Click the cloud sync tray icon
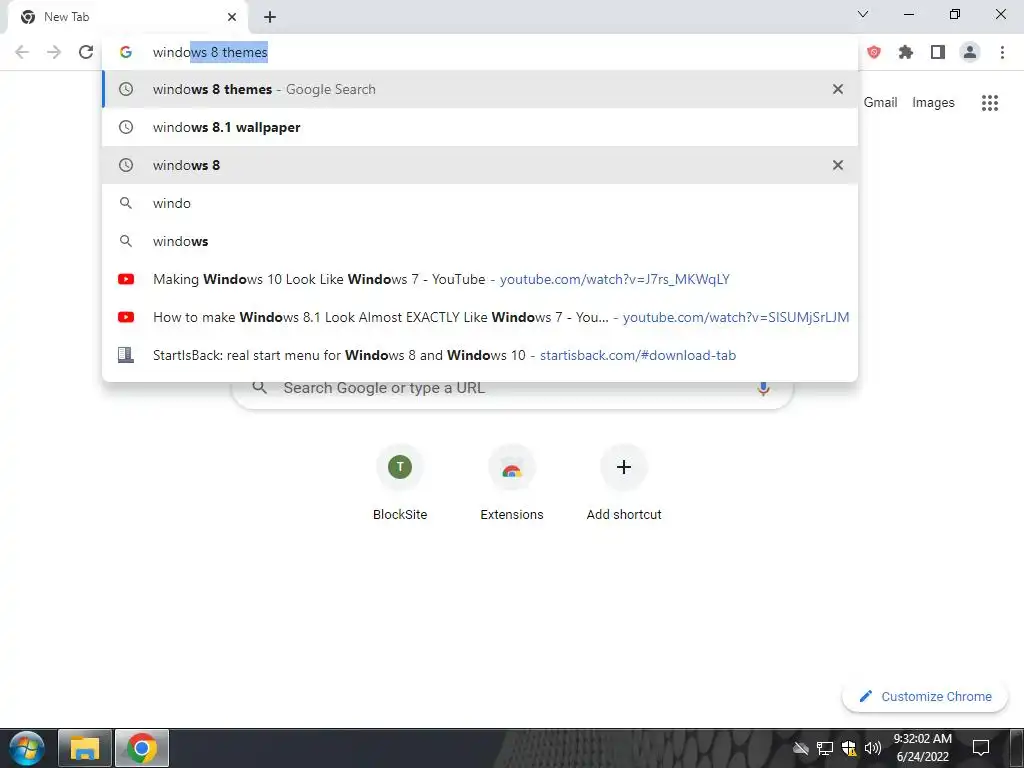The height and width of the screenshot is (768, 1024). click(801, 748)
